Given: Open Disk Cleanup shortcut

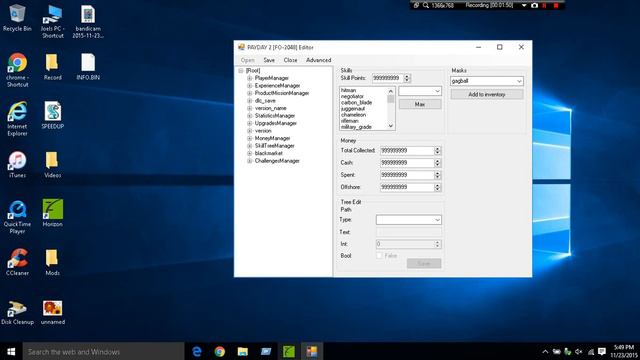Looking at the screenshot, I should (17, 313).
